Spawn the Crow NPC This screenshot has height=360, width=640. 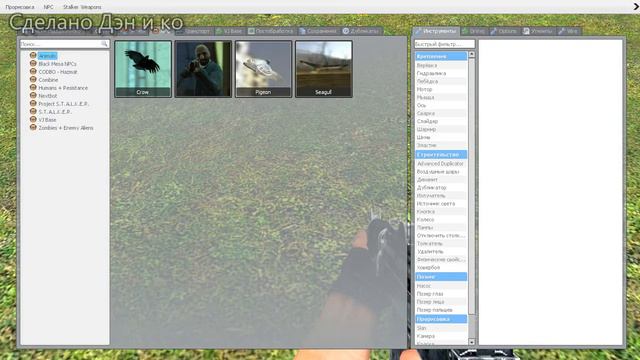(143, 69)
